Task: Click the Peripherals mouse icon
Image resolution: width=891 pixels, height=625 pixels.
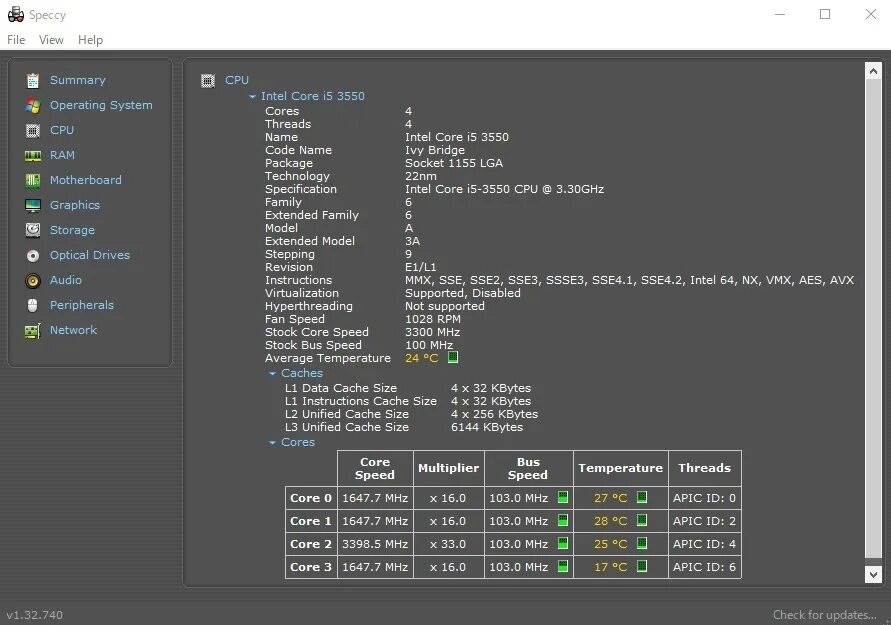Action: (33, 306)
